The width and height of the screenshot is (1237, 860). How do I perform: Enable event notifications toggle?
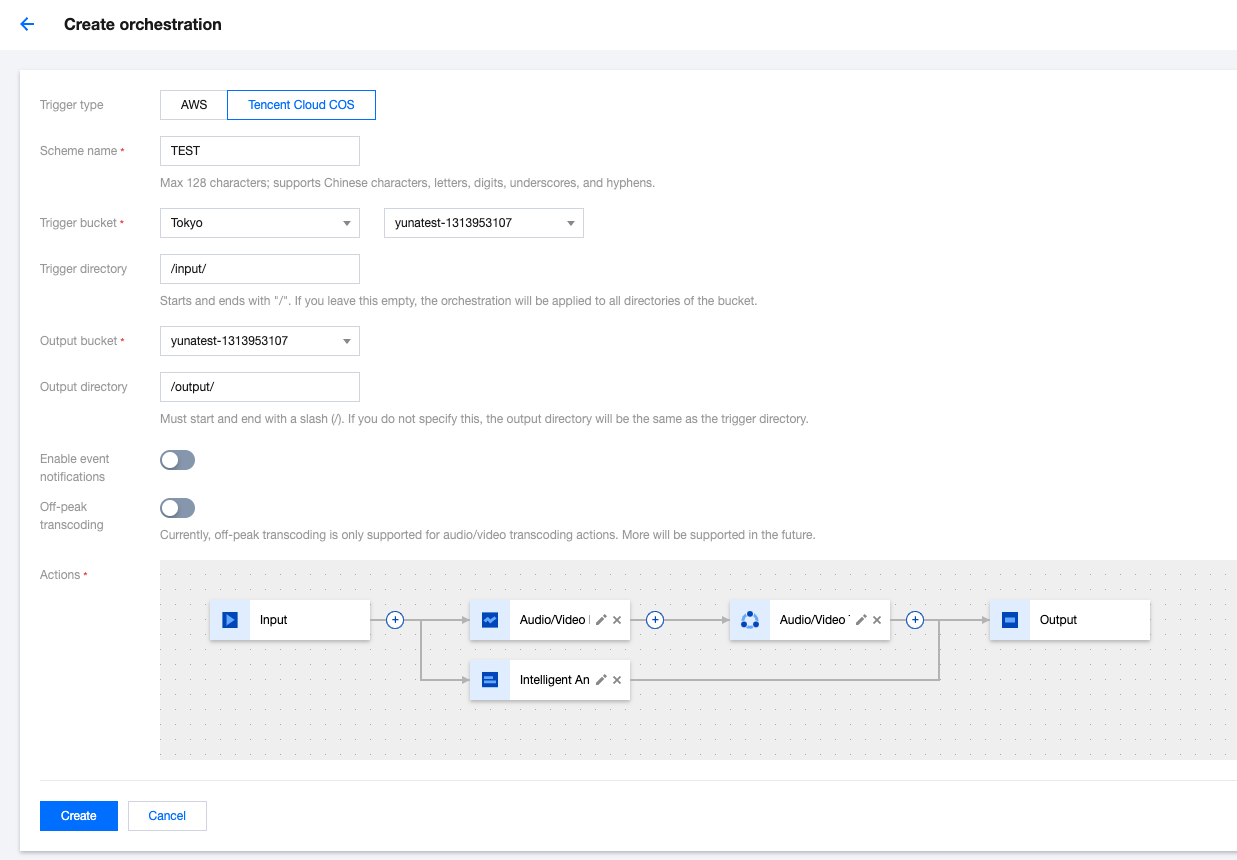tap(178, 460)
